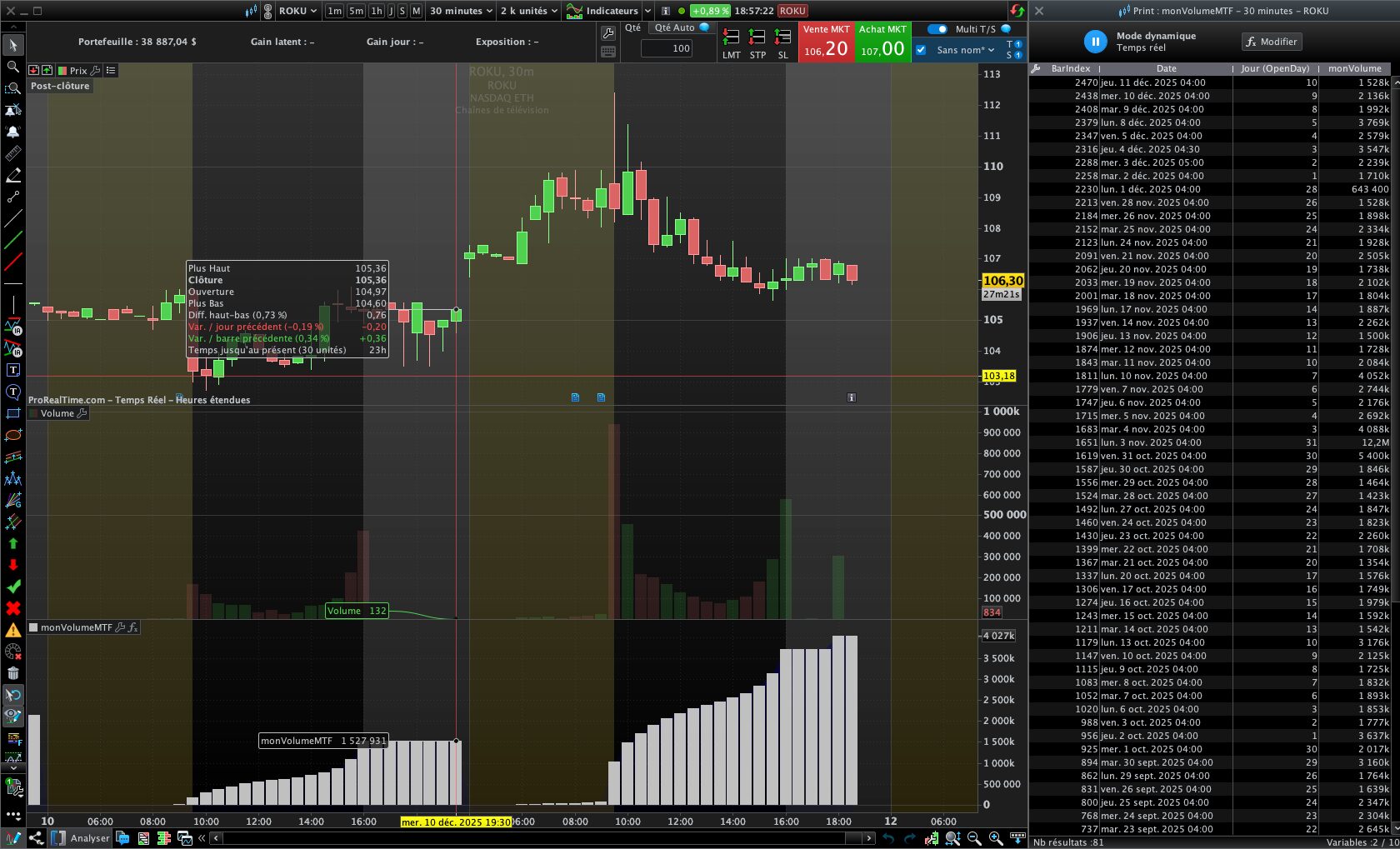Toggle the eye visibility tool
This screenshot has height=849, width=1400.
12,716
